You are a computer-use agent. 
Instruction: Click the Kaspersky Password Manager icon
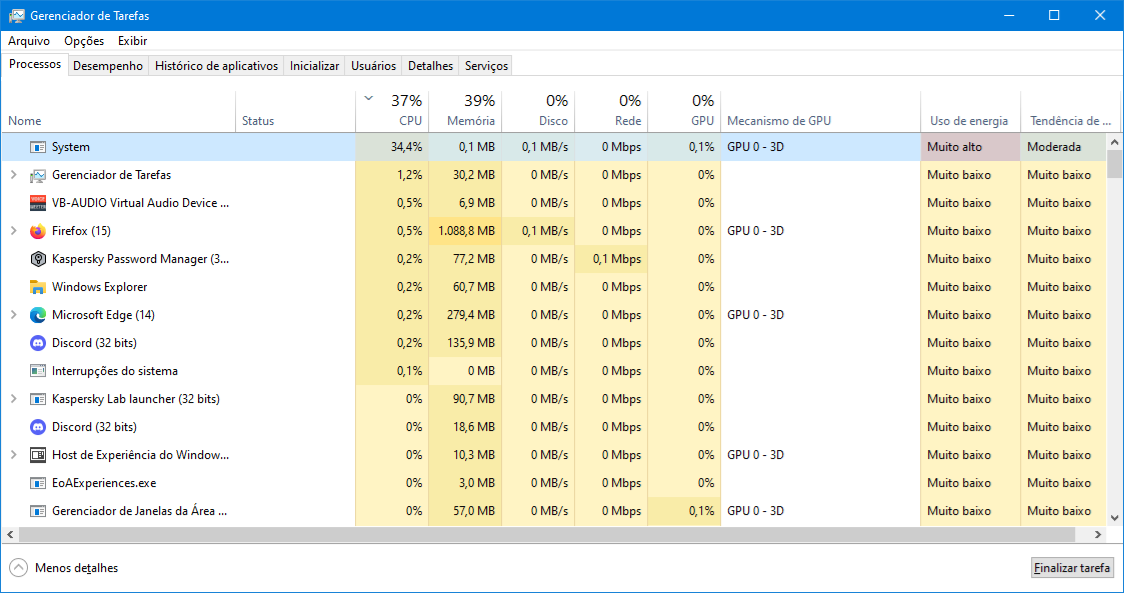click(x=38, y=259)
